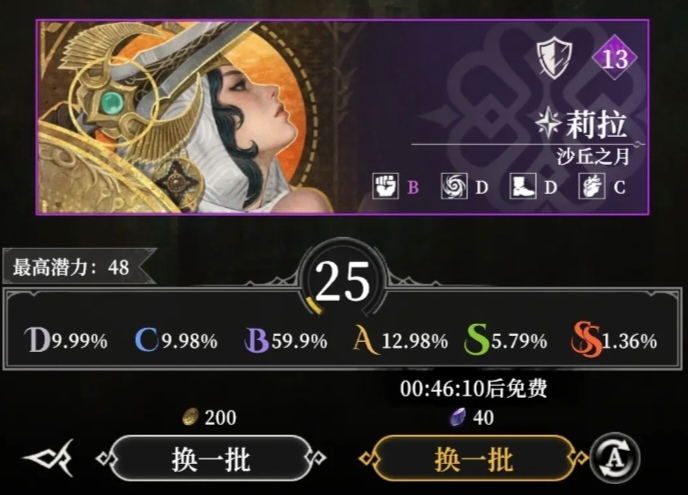This screenshot has width=688, height=495.
Task: Click the 最高潜力 48 banner tag
Action: point(79,267)
